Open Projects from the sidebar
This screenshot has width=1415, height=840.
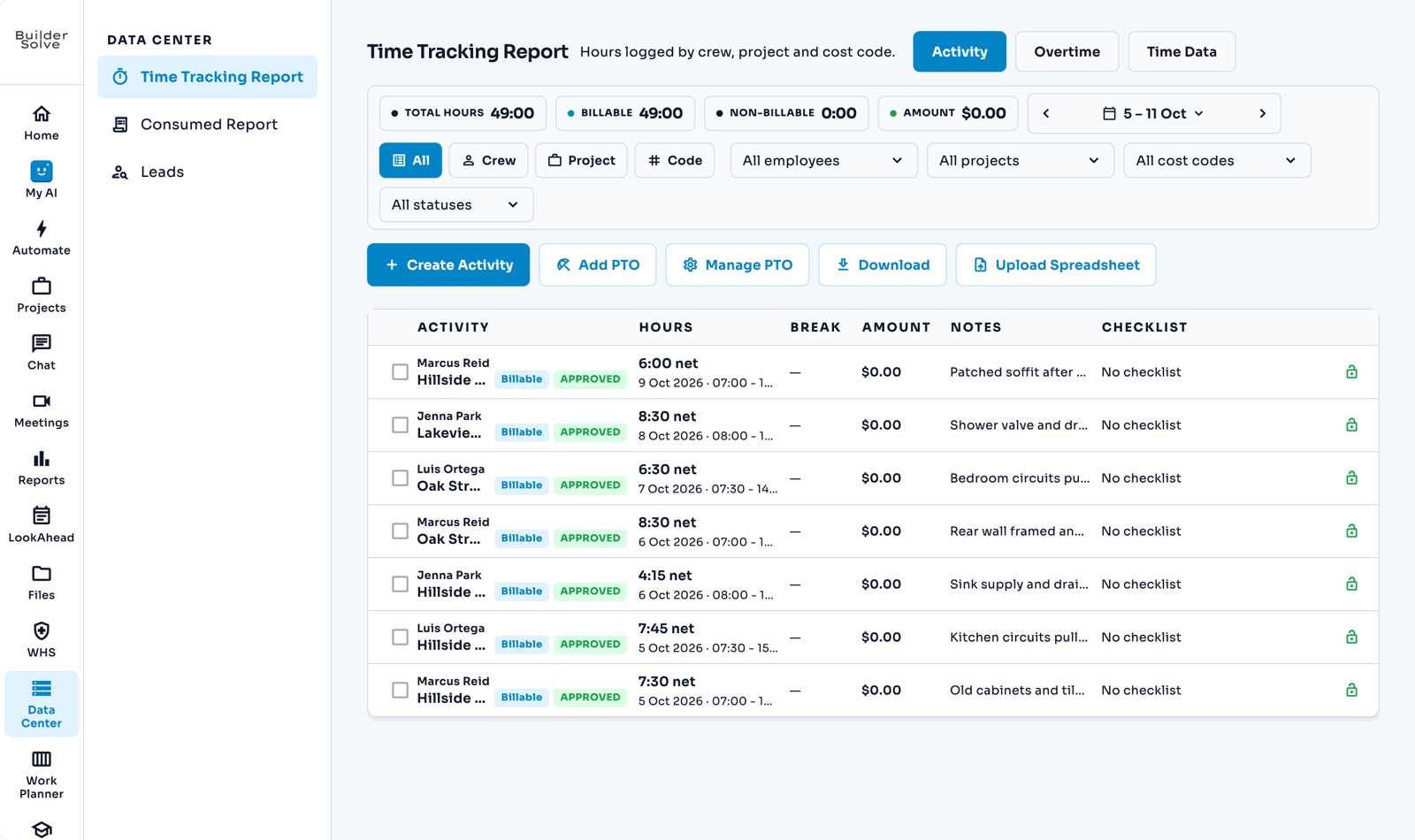coord(42,295)
